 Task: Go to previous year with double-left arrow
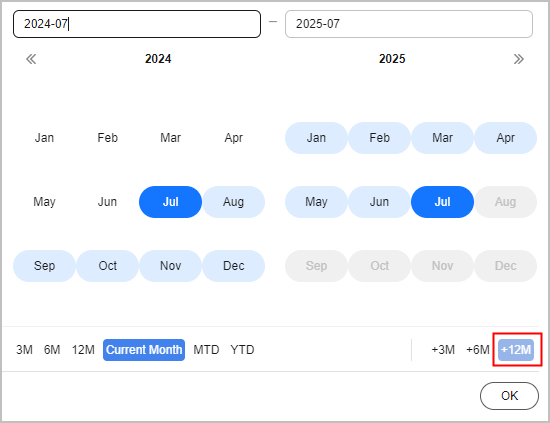[31, 59]
